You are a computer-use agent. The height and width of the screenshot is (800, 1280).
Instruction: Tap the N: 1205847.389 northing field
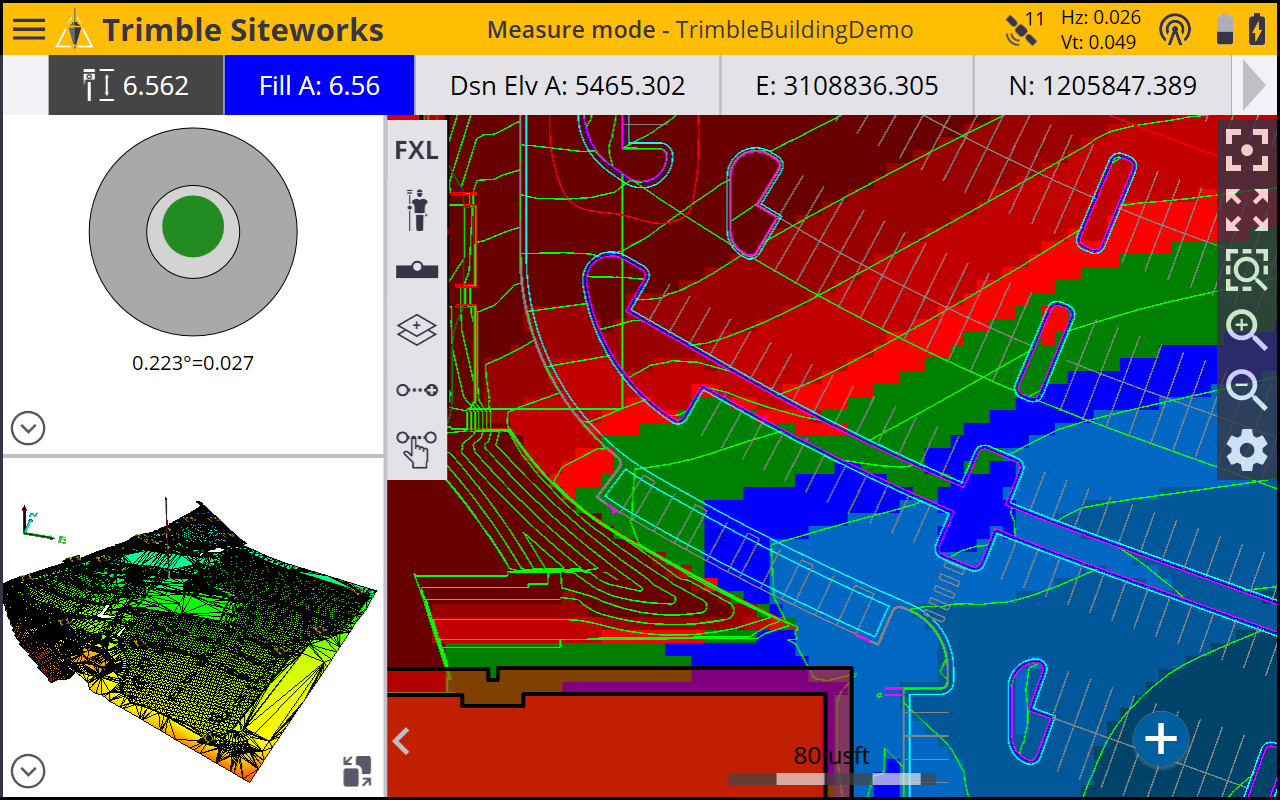[x=1103, y=85]
